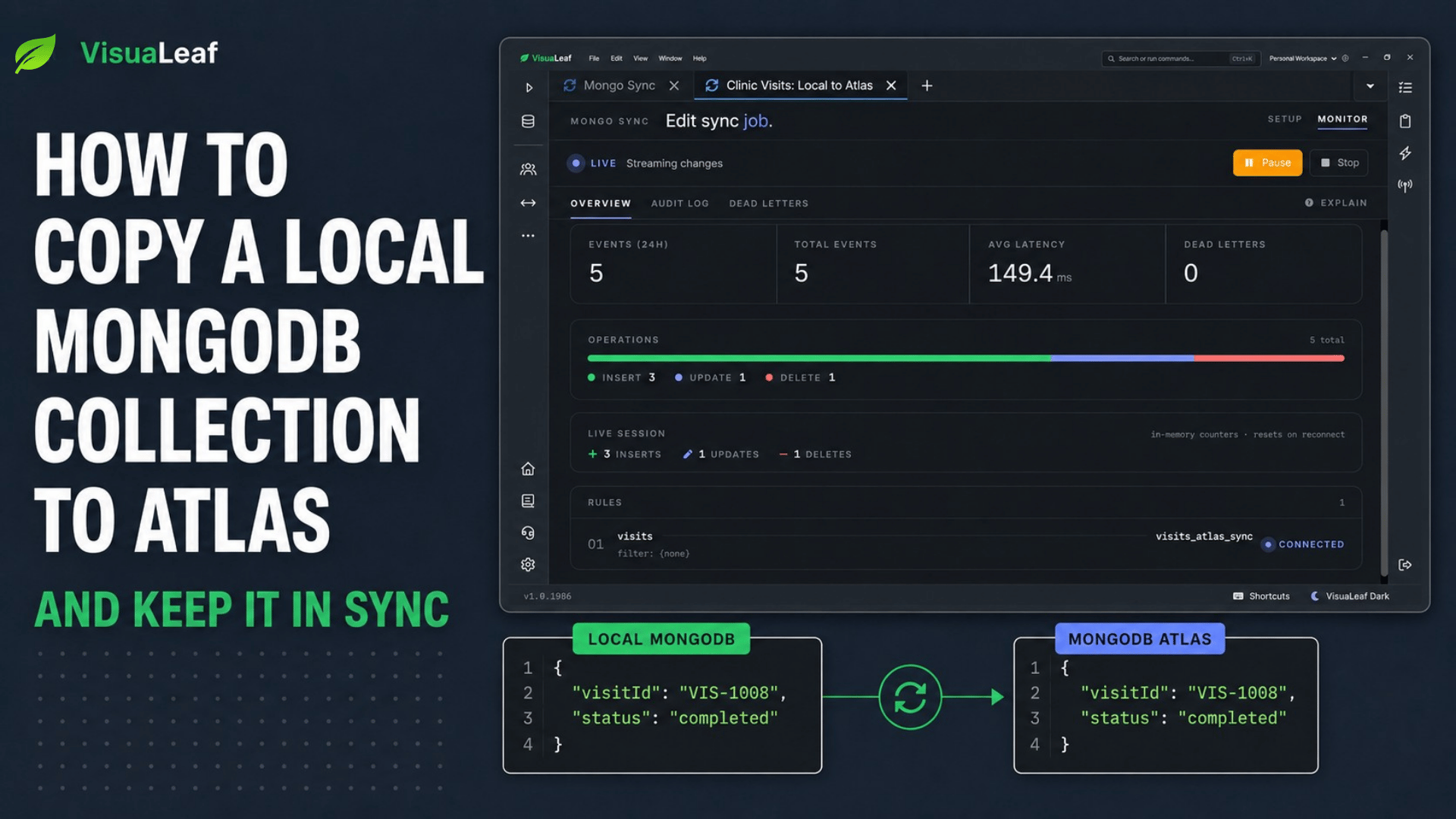Open Shortcuts in status bar

pos(1261,596)
